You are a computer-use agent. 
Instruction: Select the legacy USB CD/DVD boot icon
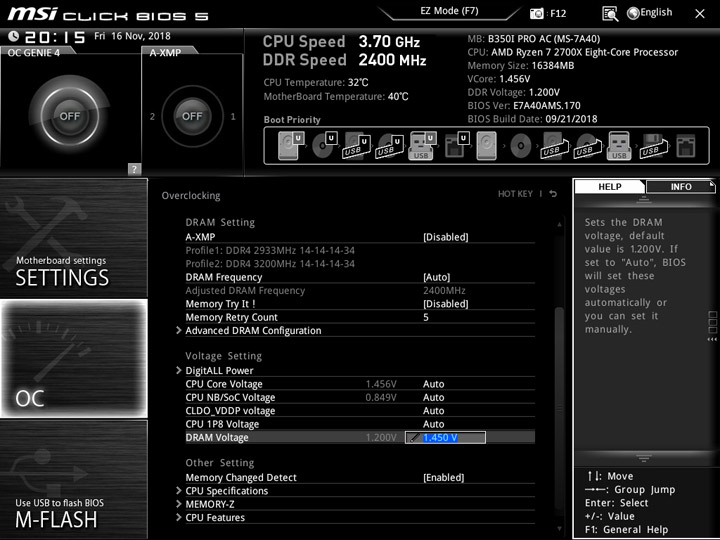[x=588, y=146]
